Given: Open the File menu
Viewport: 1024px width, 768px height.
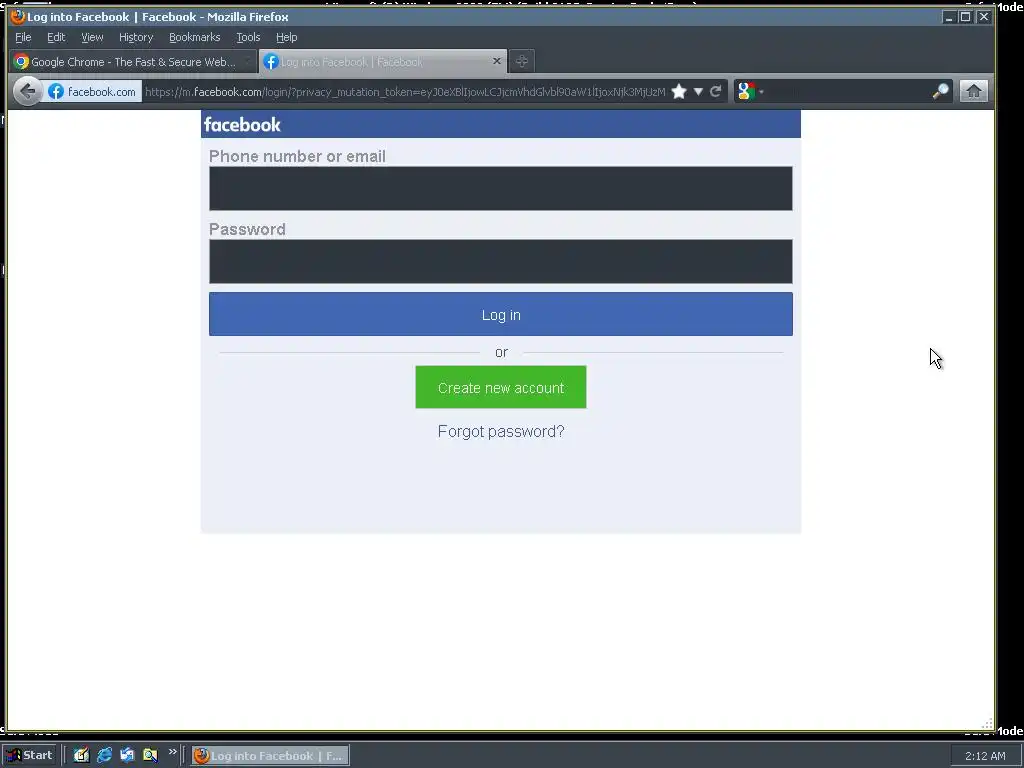Looking at the screenshot, I should 23,37.
